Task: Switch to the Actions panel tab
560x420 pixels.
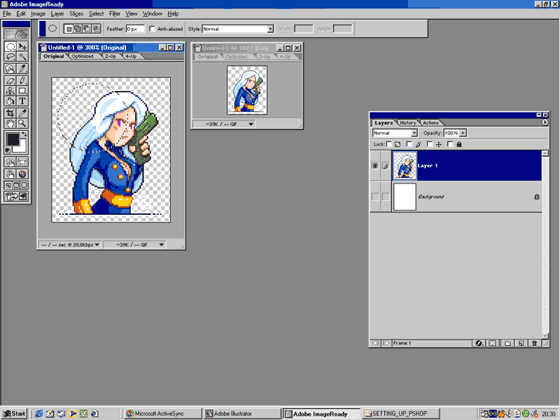Action: (x=430, y=122)
